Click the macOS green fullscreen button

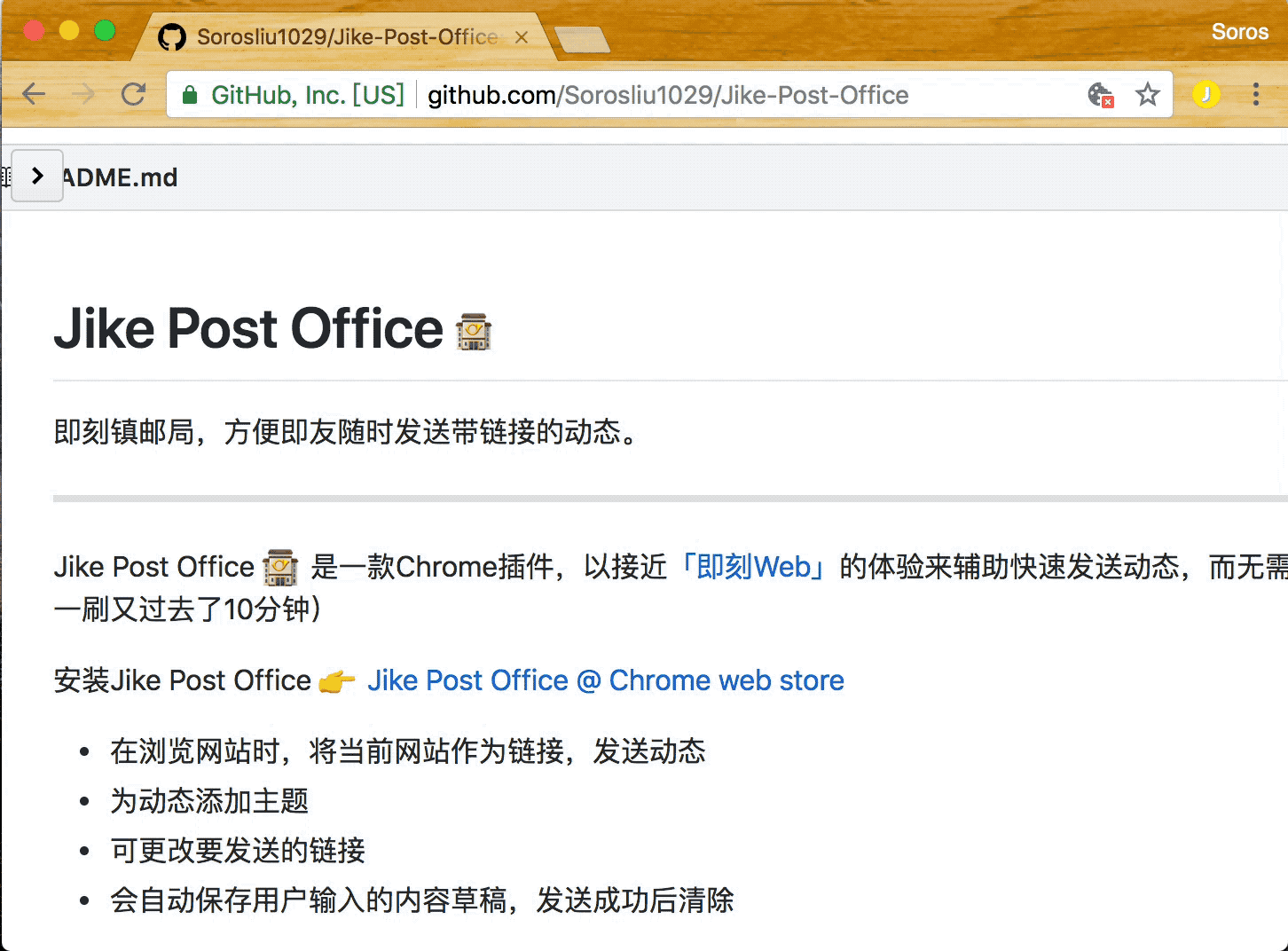pos(105,31)
